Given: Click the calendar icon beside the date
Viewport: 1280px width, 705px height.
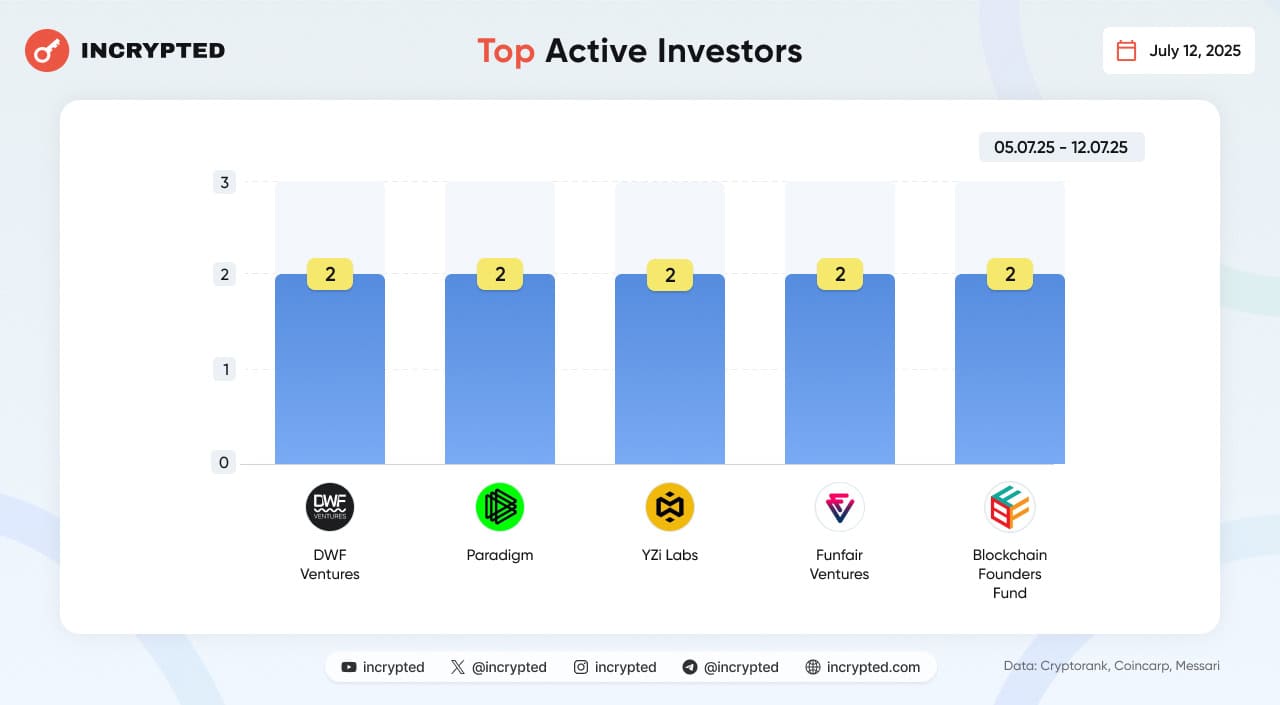Looking at the screenshot, I should [1126, 51].
